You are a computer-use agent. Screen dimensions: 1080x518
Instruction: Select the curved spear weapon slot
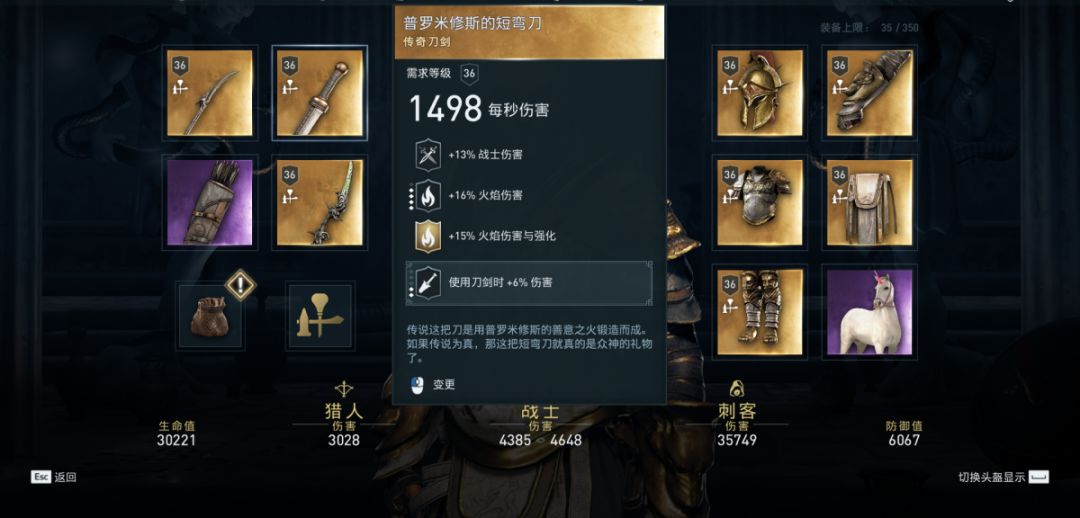210,93
